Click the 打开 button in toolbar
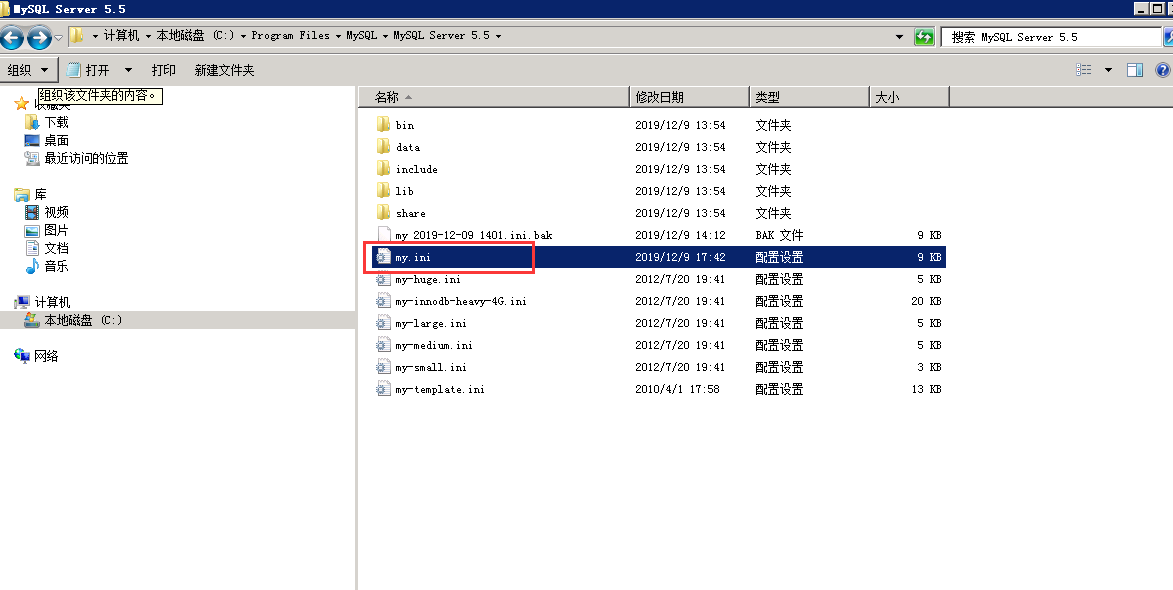Image resolution: width=1173 pixels, height=590 pixels. point(88,70)
